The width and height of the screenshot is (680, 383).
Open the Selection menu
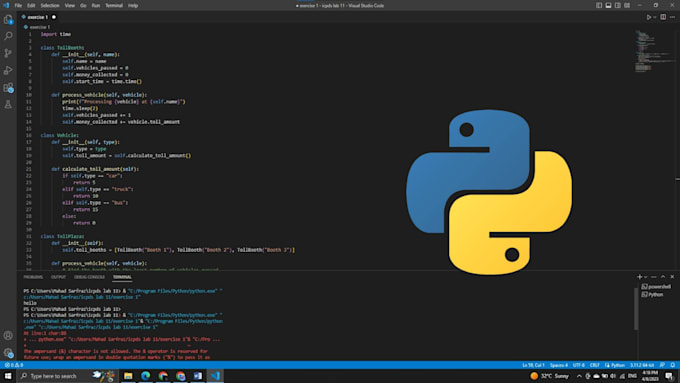point(50,6)
